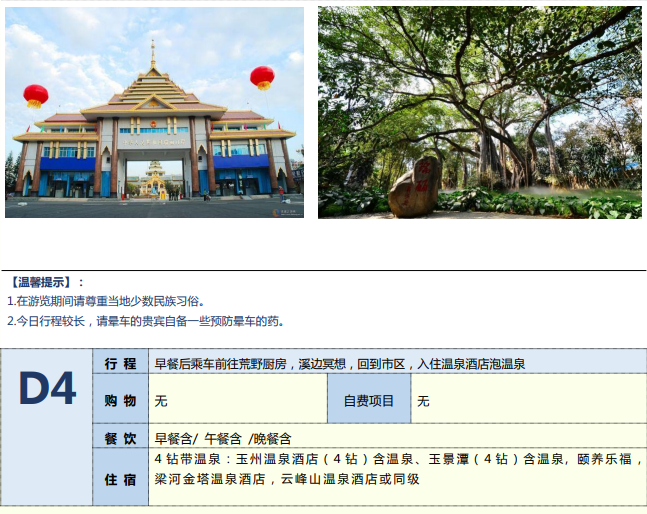Click the 餐饮 row header

coord(120,438)
